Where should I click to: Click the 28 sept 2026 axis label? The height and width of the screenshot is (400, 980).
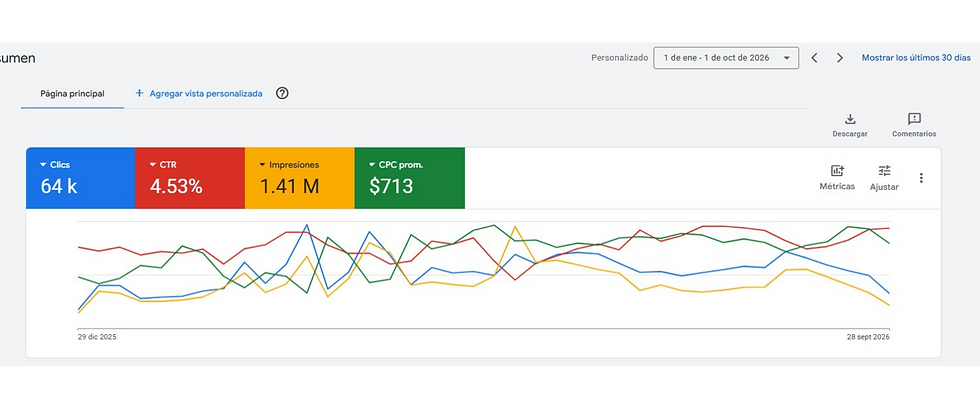coord(868,337)
